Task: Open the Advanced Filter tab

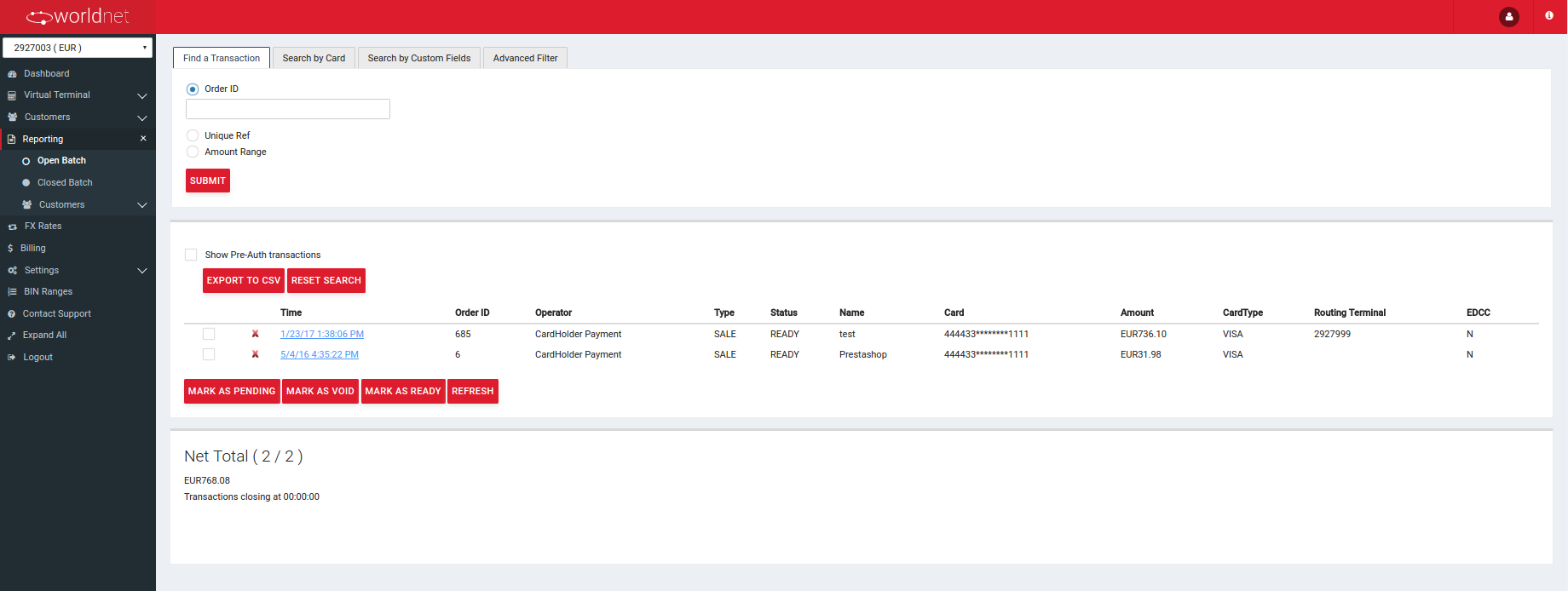Action: click(525, 58)
